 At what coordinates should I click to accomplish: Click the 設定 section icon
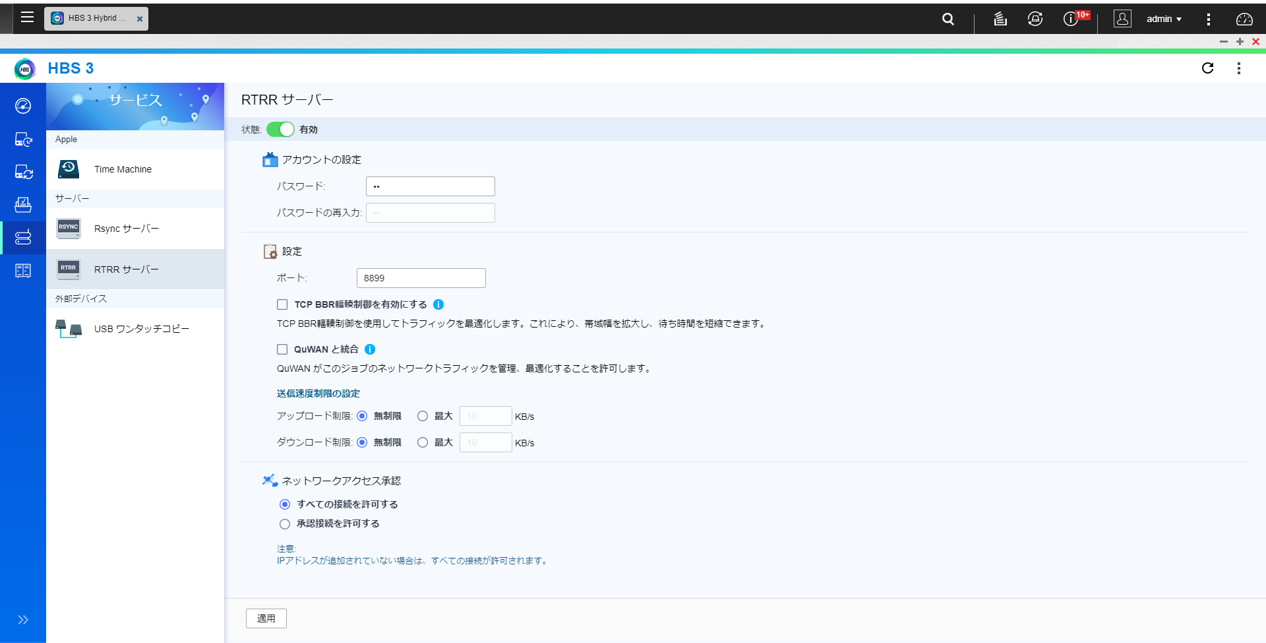click(269, 251)
